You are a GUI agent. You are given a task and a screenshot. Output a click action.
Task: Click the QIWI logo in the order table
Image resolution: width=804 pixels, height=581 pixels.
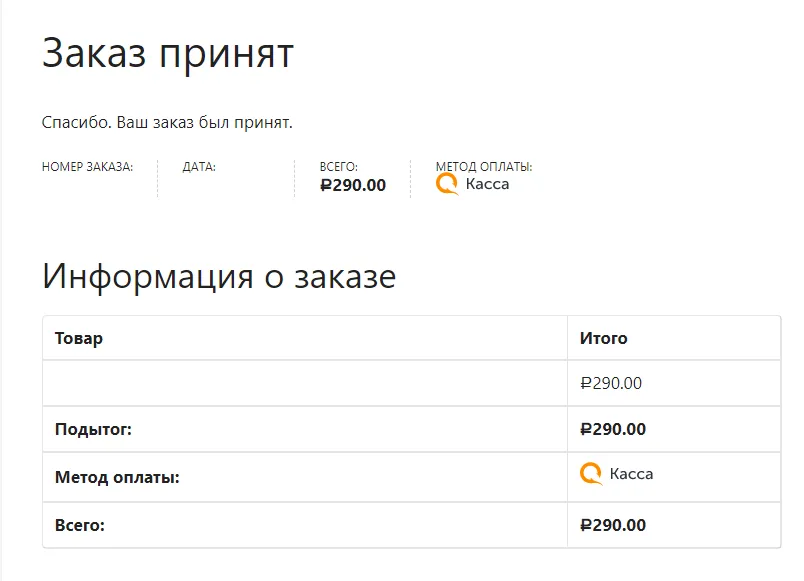pos(591,474)
